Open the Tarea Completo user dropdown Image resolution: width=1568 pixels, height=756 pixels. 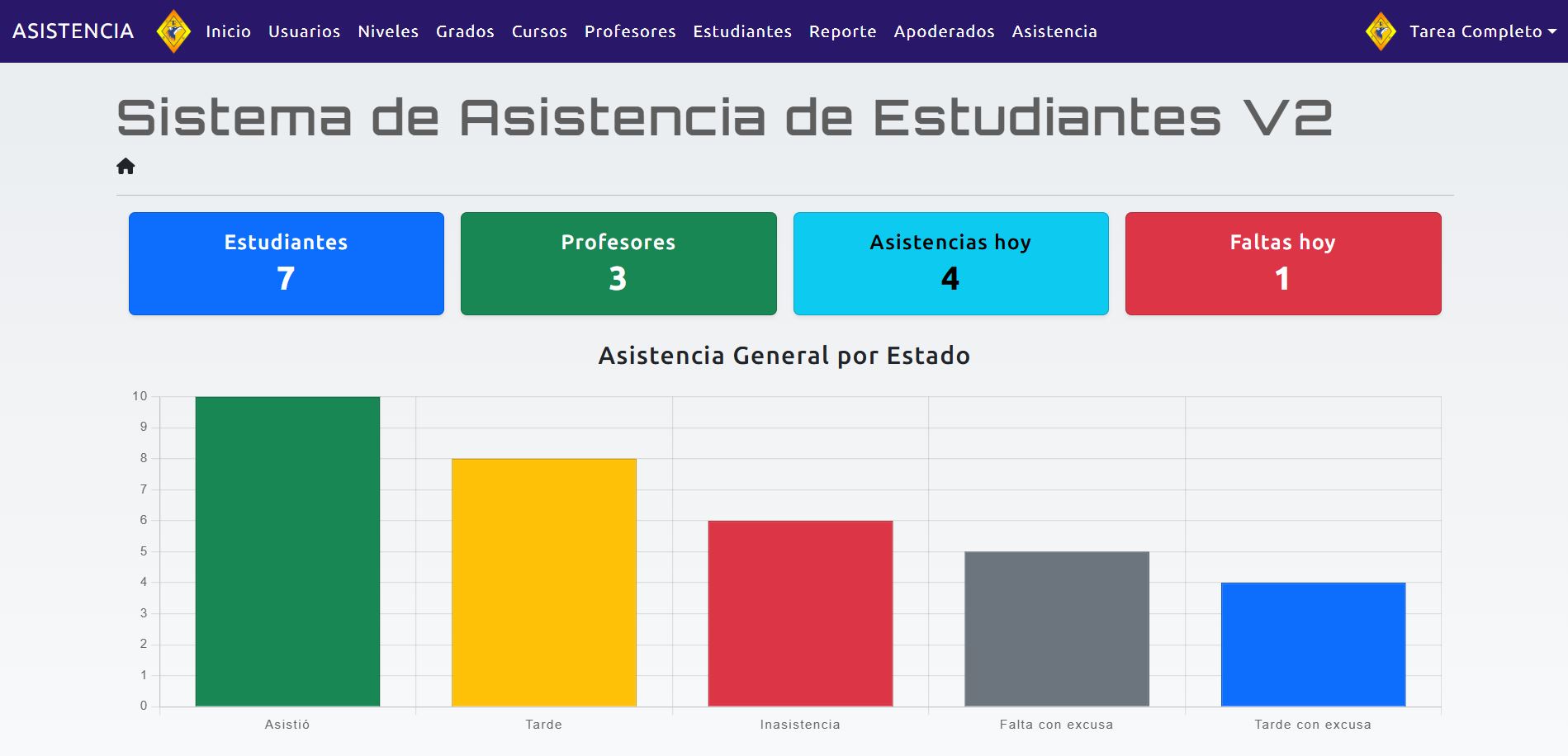pos(1482,31)
